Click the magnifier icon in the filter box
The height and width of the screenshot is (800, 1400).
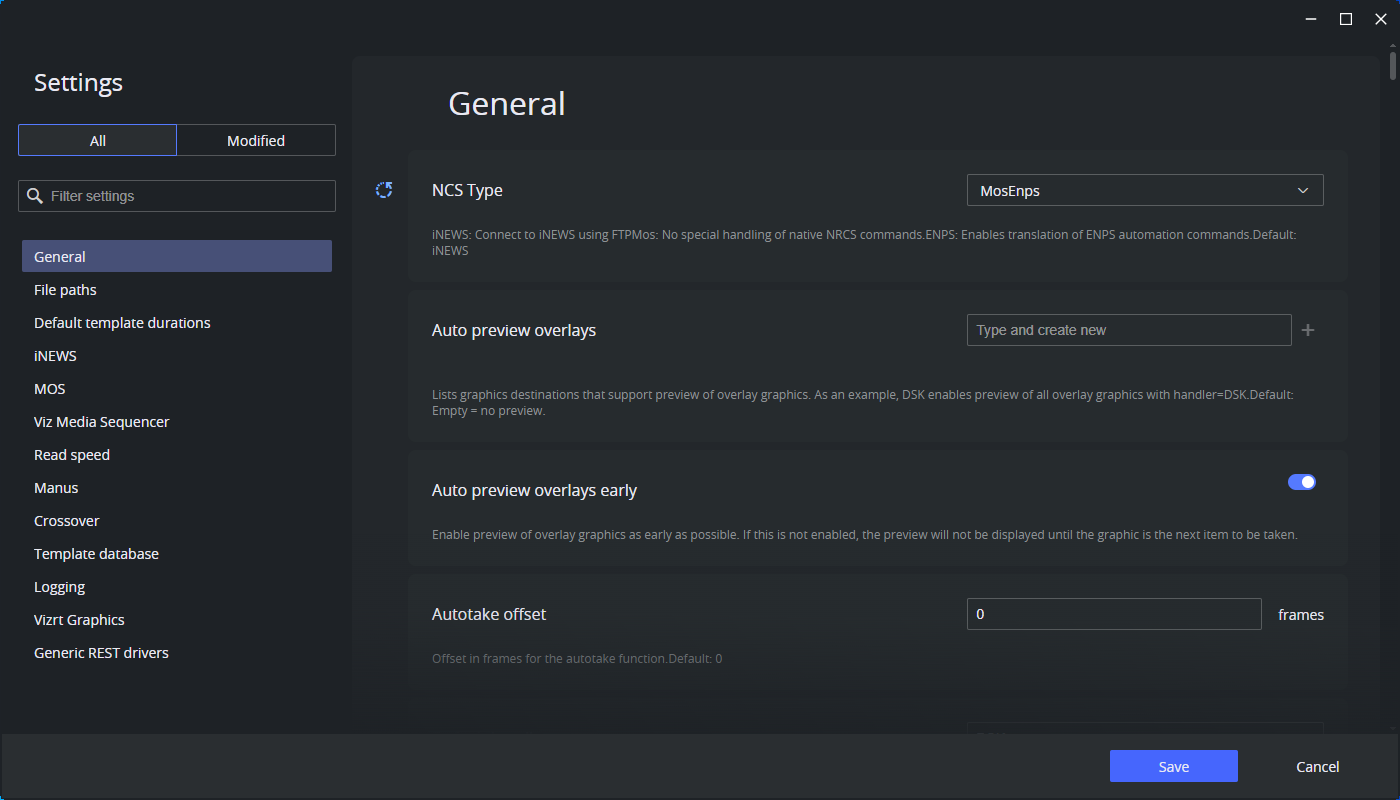[x=33, y=195]
